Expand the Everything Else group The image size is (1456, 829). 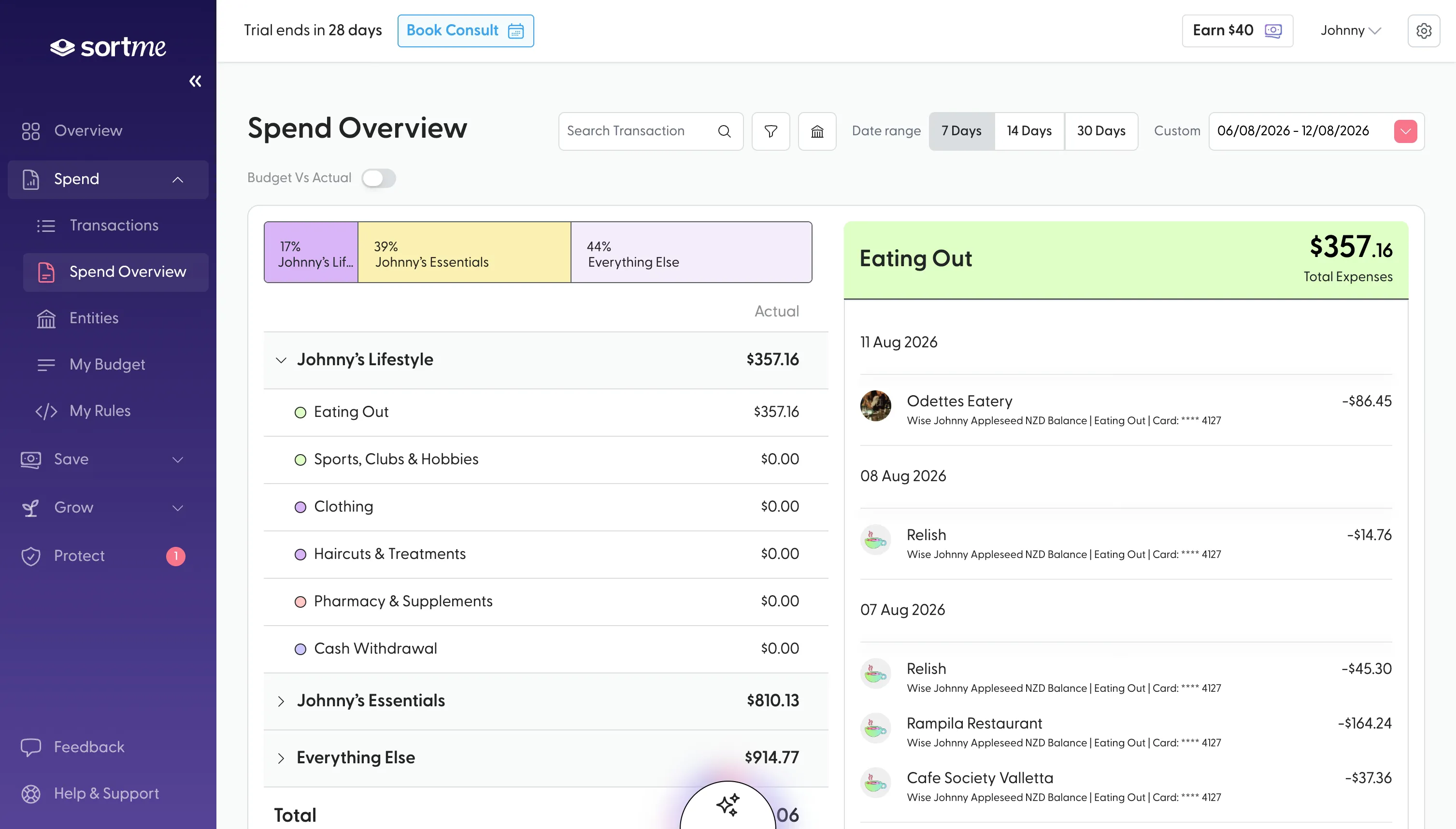[x=281, y=758]
